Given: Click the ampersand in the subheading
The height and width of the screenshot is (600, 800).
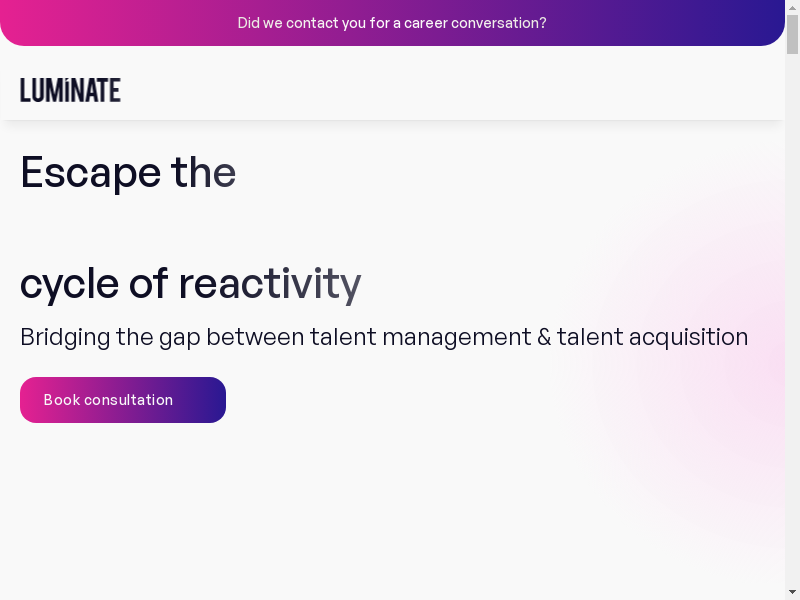Looking at the screenshot, I should (544, 337).
